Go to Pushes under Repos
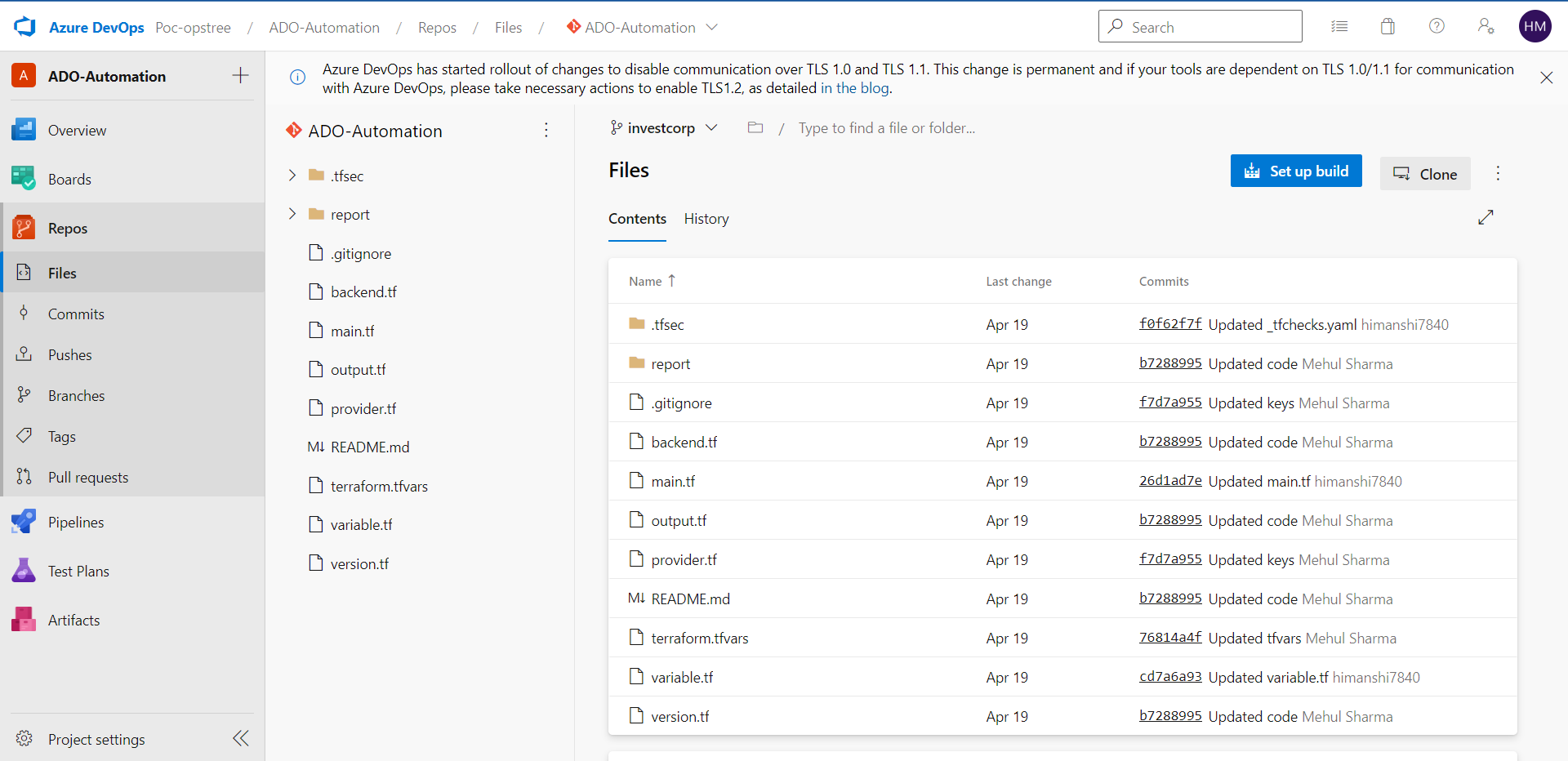Screen dimensions: 1568x761 click(132, 354)
